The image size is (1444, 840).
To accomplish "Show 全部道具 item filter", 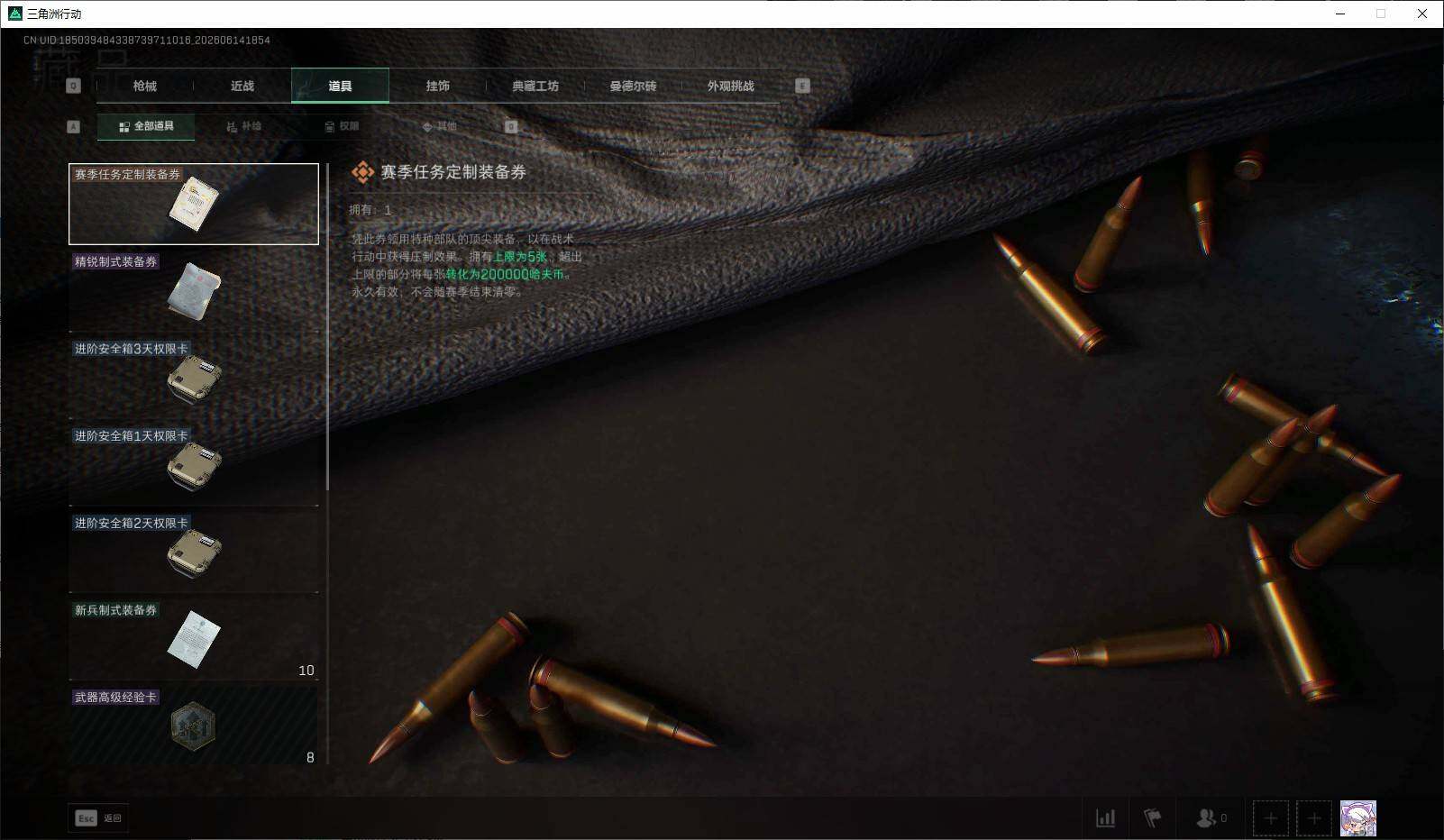I will pos(146,126).
